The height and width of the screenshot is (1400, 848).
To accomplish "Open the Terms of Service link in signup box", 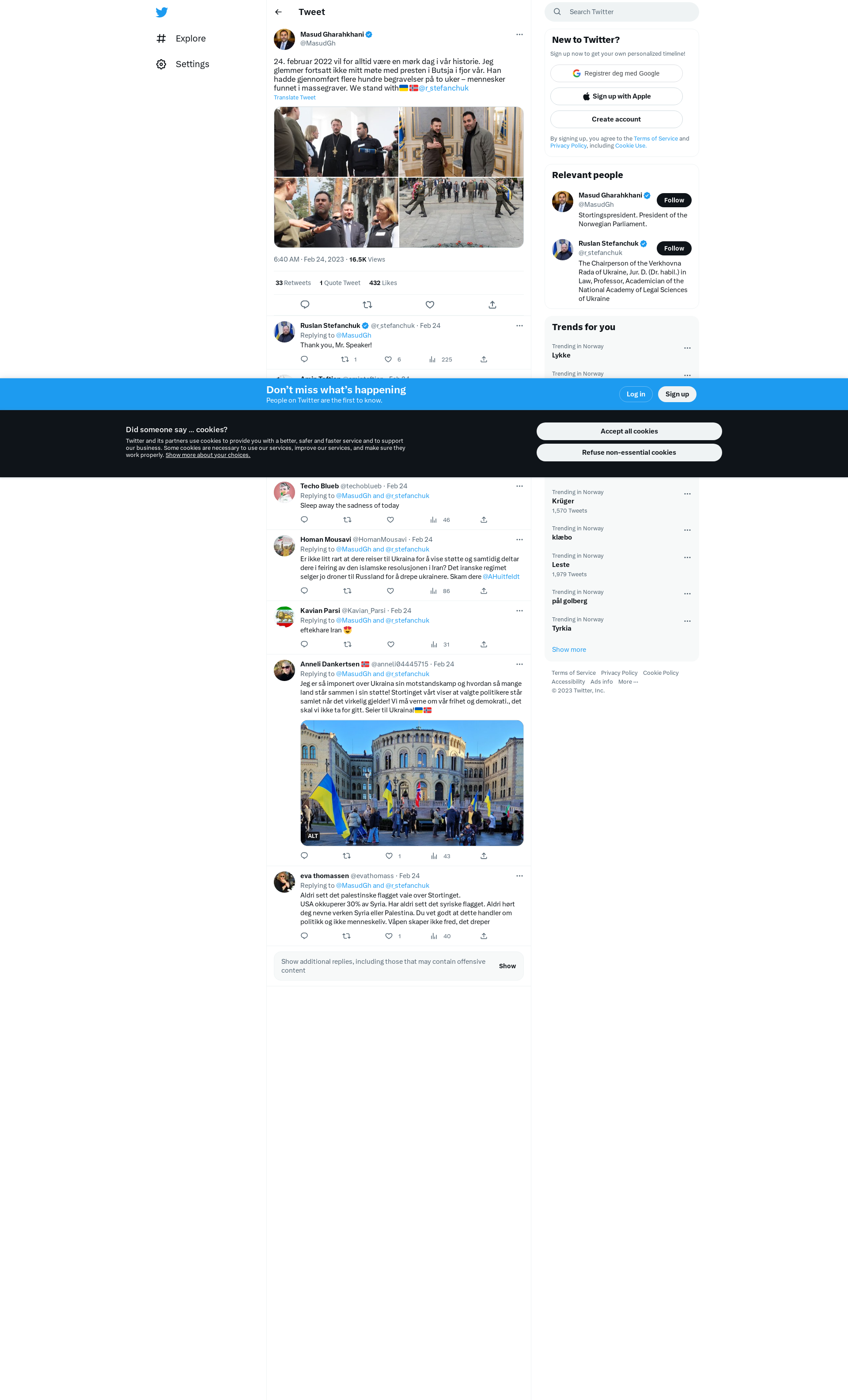I will [x=655, y=139].
